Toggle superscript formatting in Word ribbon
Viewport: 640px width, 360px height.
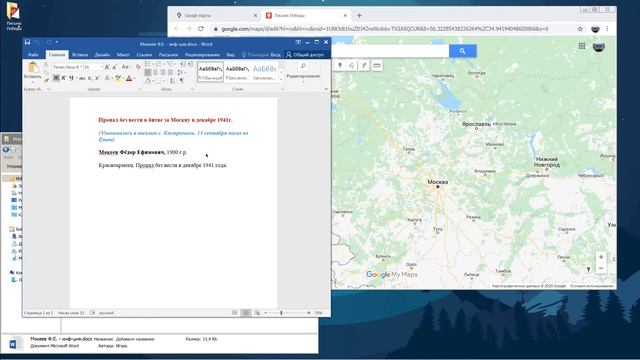(97, 78)
